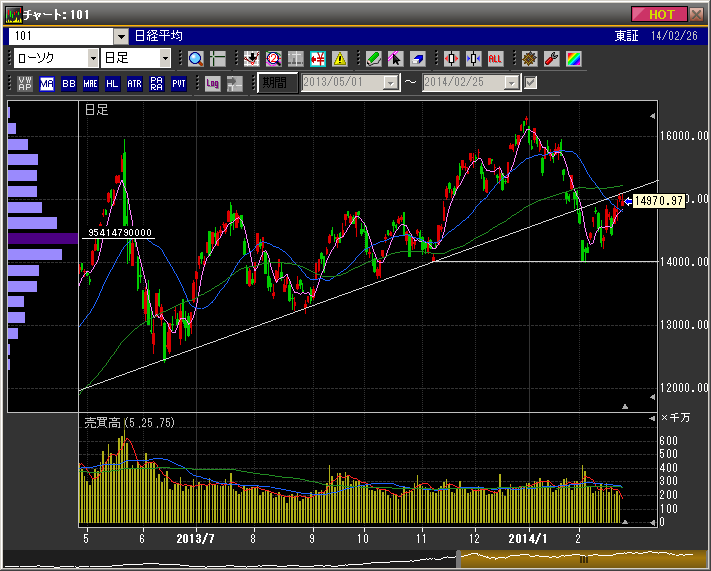Click the red yen sign icon
Screen dimensions: 711x571
pyautogui.click(x=317, y=58)
